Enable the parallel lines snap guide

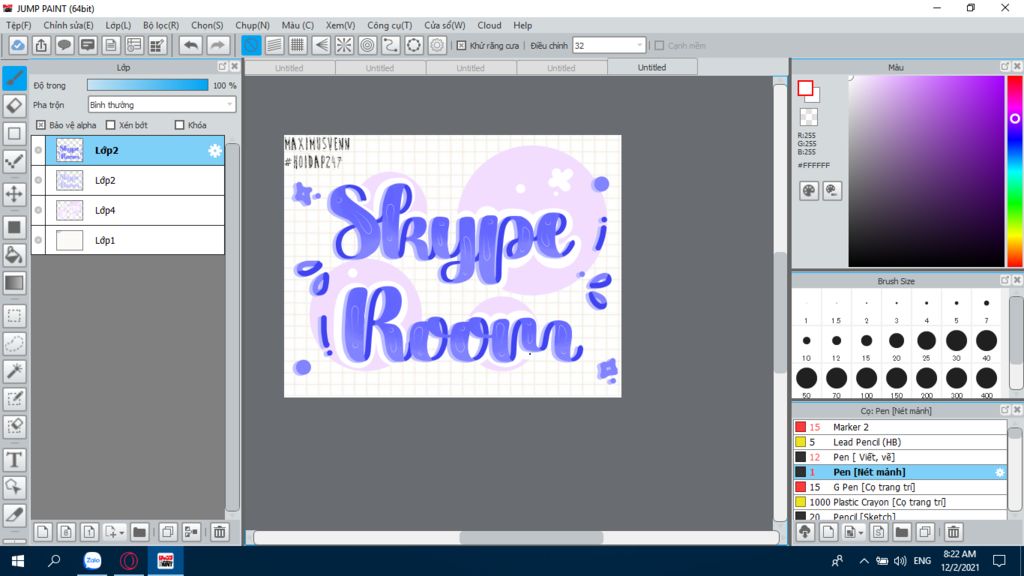tap(274, 45)
